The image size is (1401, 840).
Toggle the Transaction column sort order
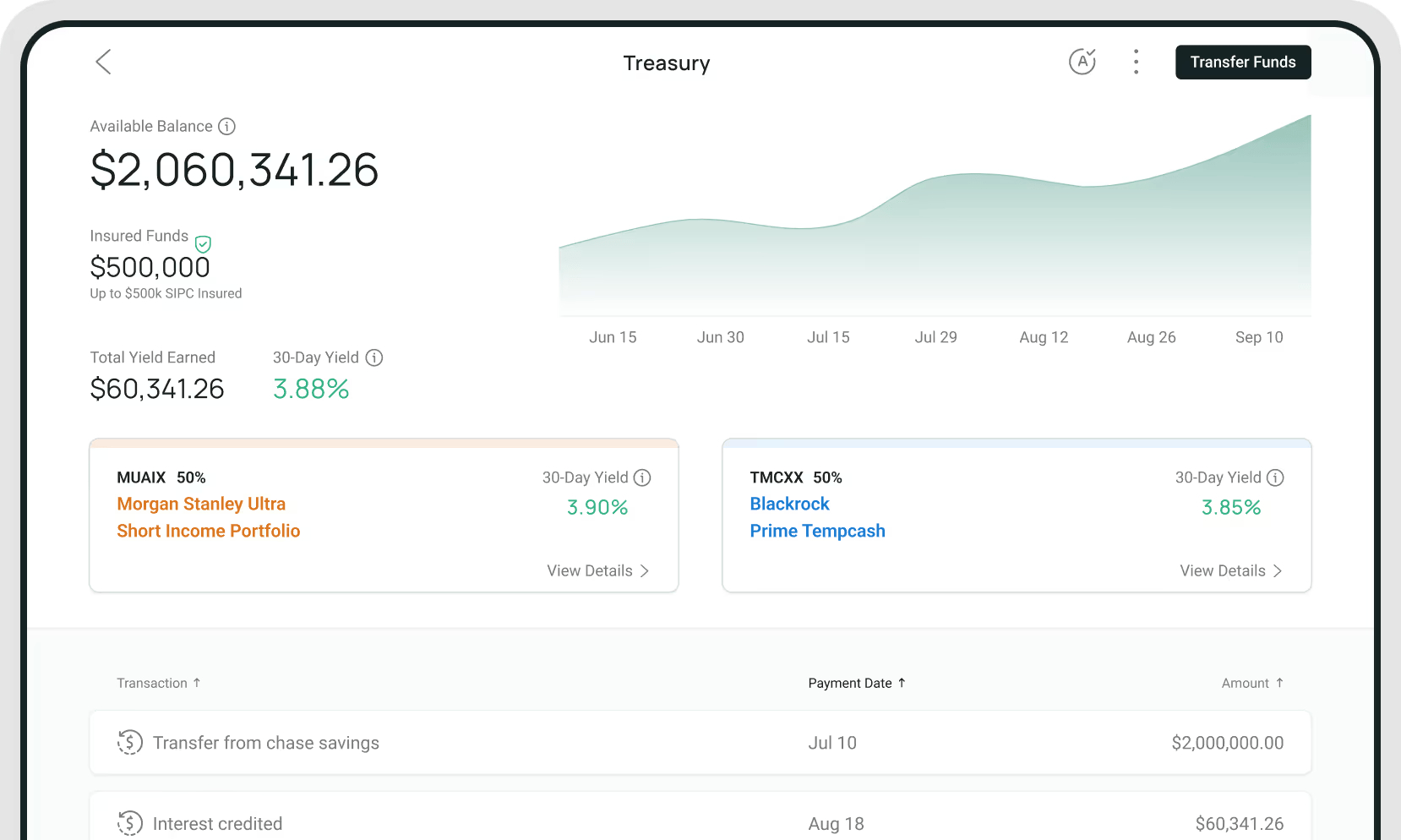click(198, 683)
